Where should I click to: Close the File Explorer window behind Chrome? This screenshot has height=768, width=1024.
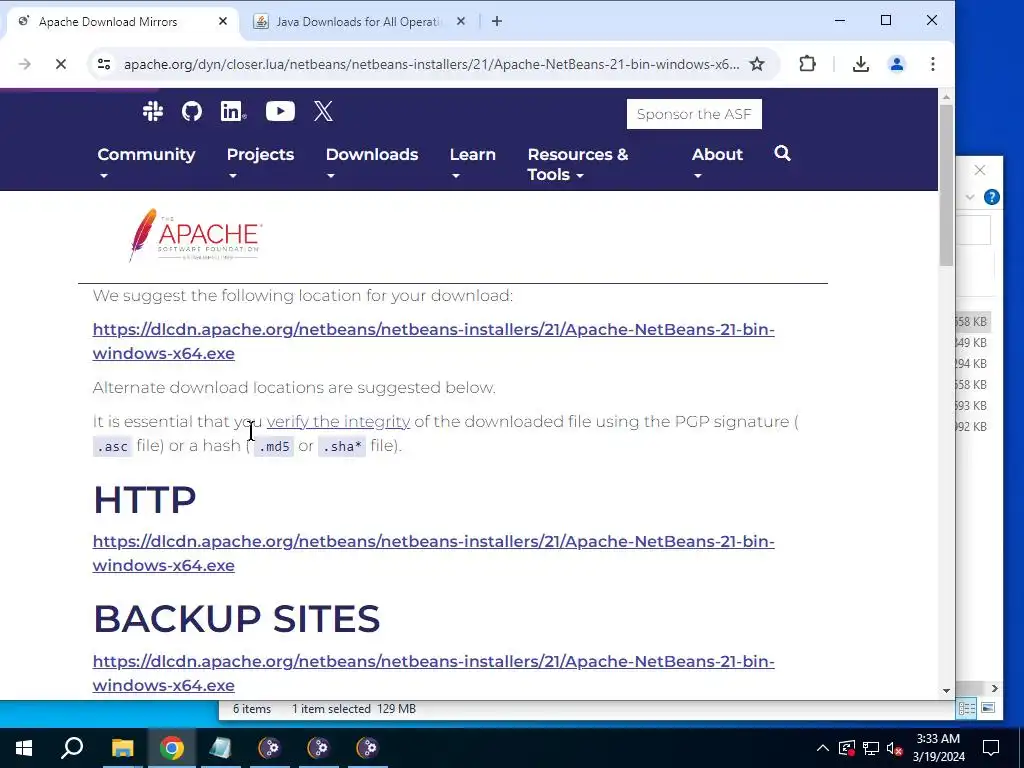(980, 170)
